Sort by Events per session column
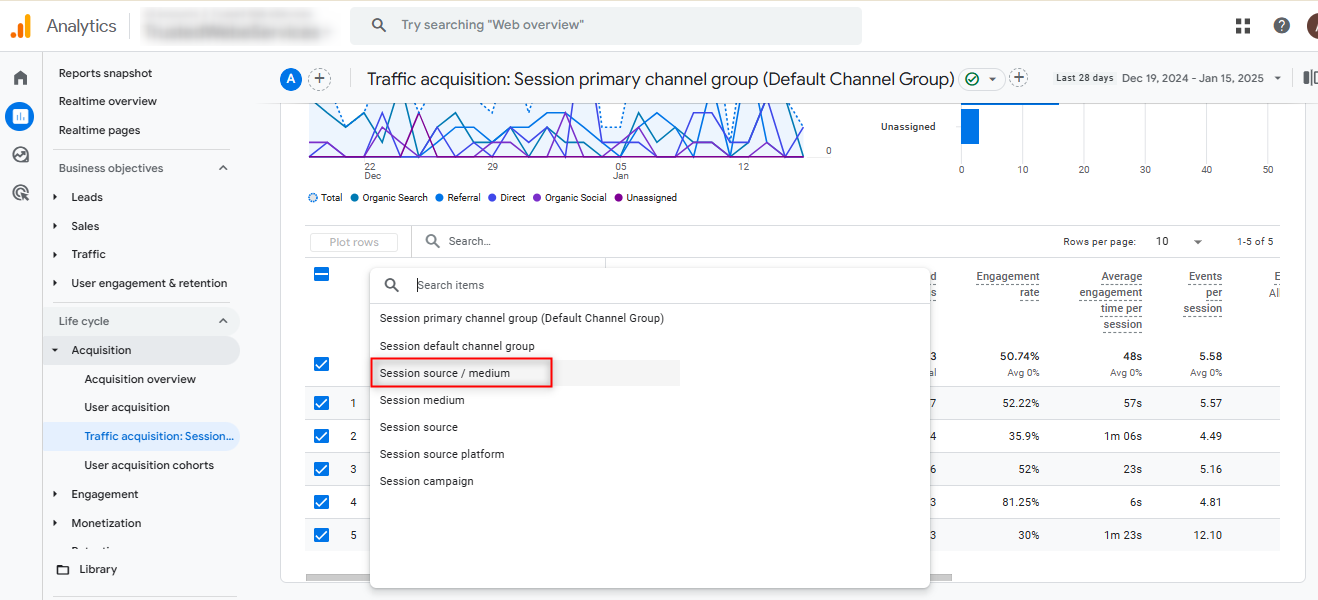 (1205, 292)
